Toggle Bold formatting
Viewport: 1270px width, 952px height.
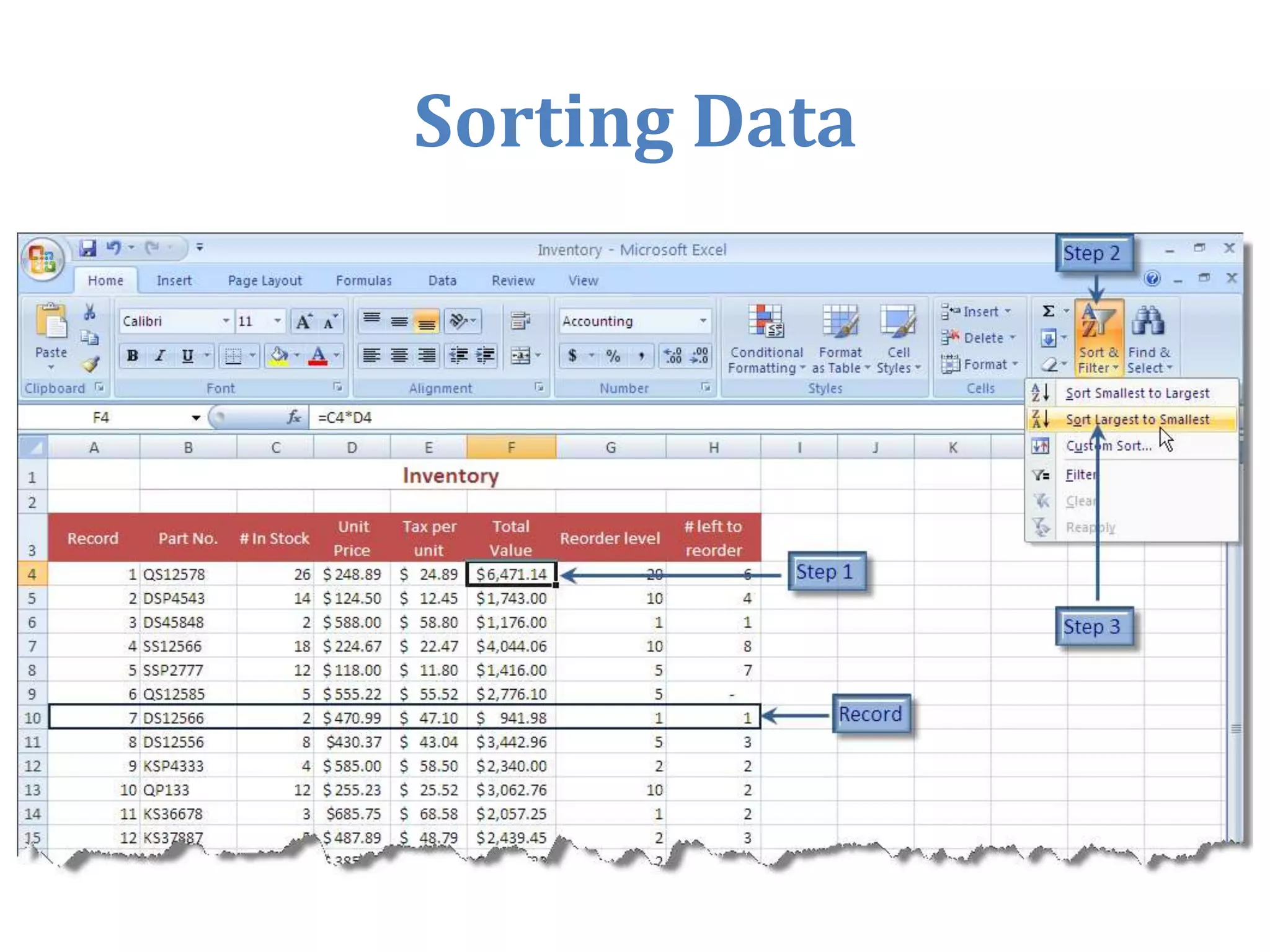(132, 356)
